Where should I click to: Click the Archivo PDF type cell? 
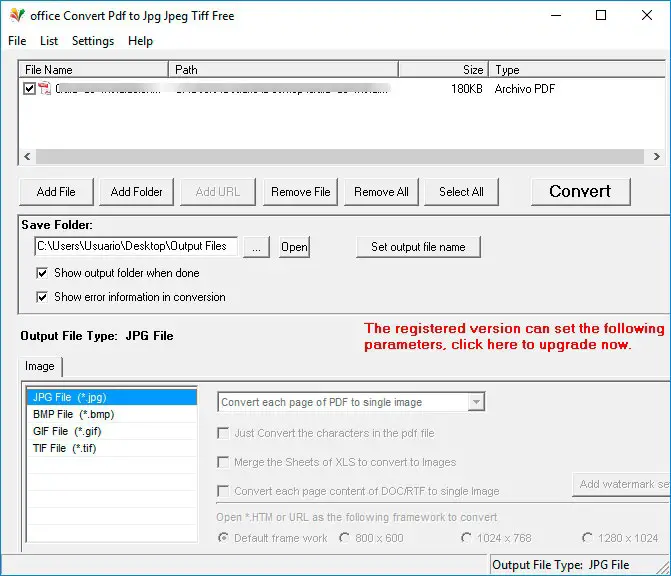(x=525, y=89)
